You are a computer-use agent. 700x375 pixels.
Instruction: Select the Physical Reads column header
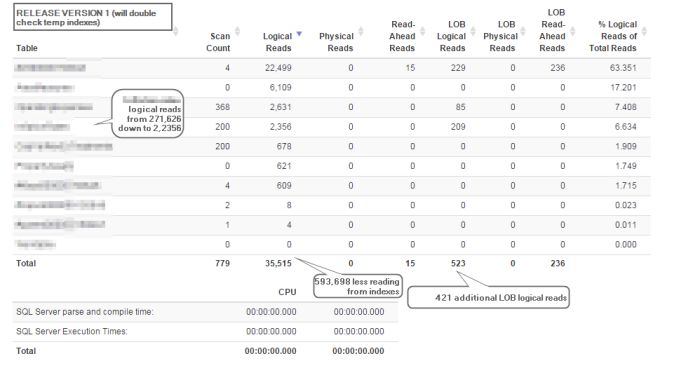[337, 42]
